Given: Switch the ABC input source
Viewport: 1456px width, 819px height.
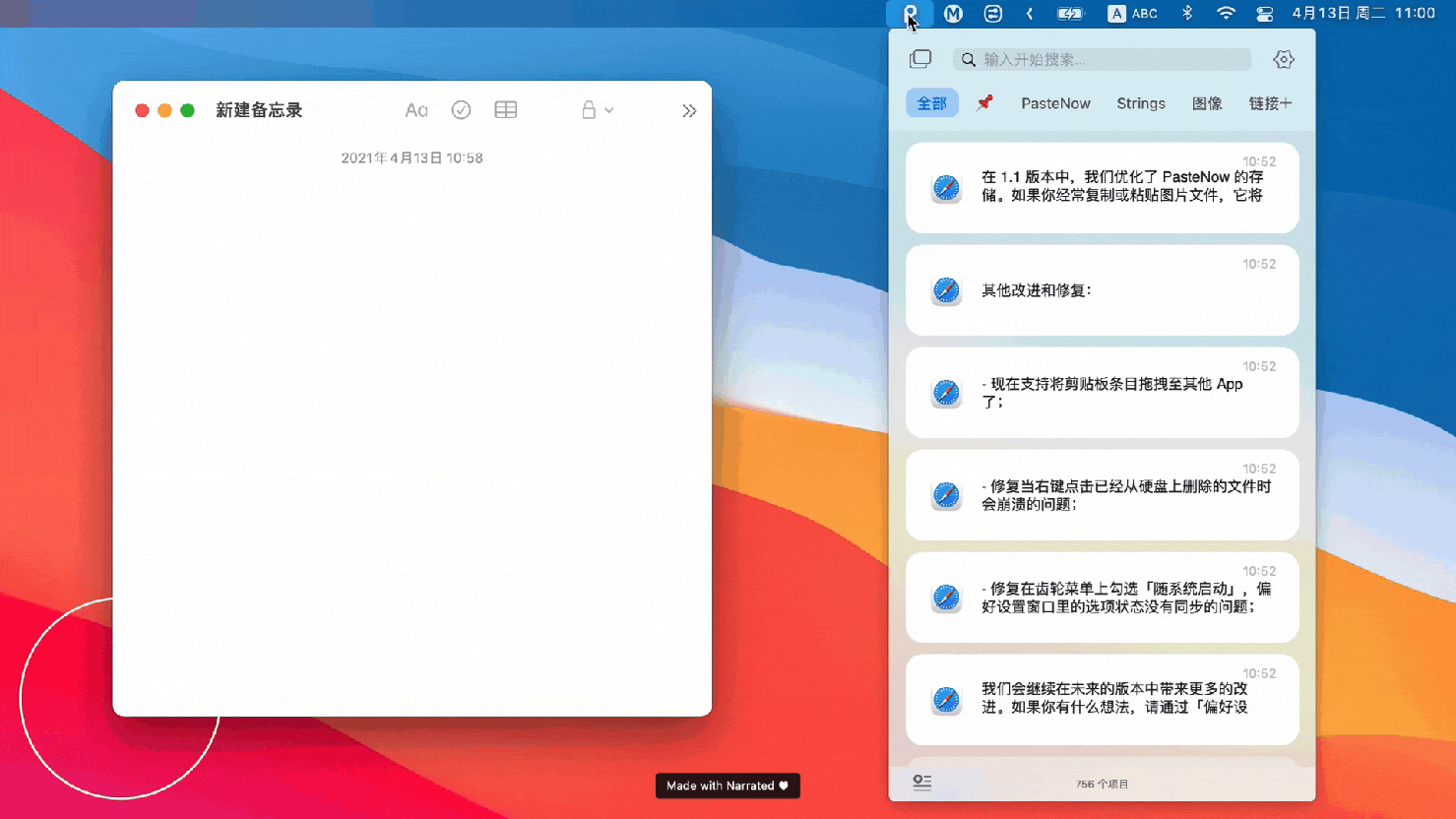Looking at the screenshot, I should point(1133,14).
